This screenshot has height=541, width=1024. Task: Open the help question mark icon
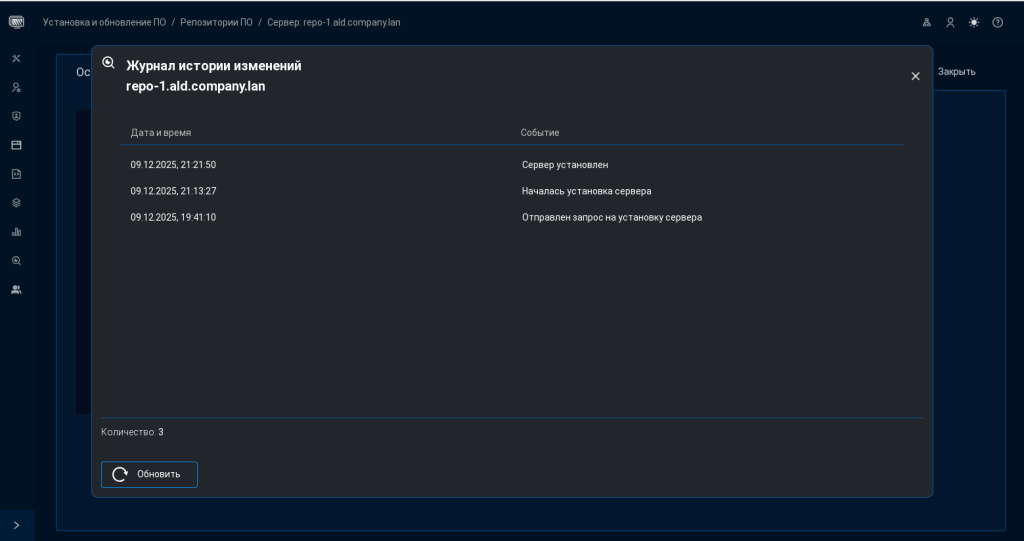998,22
